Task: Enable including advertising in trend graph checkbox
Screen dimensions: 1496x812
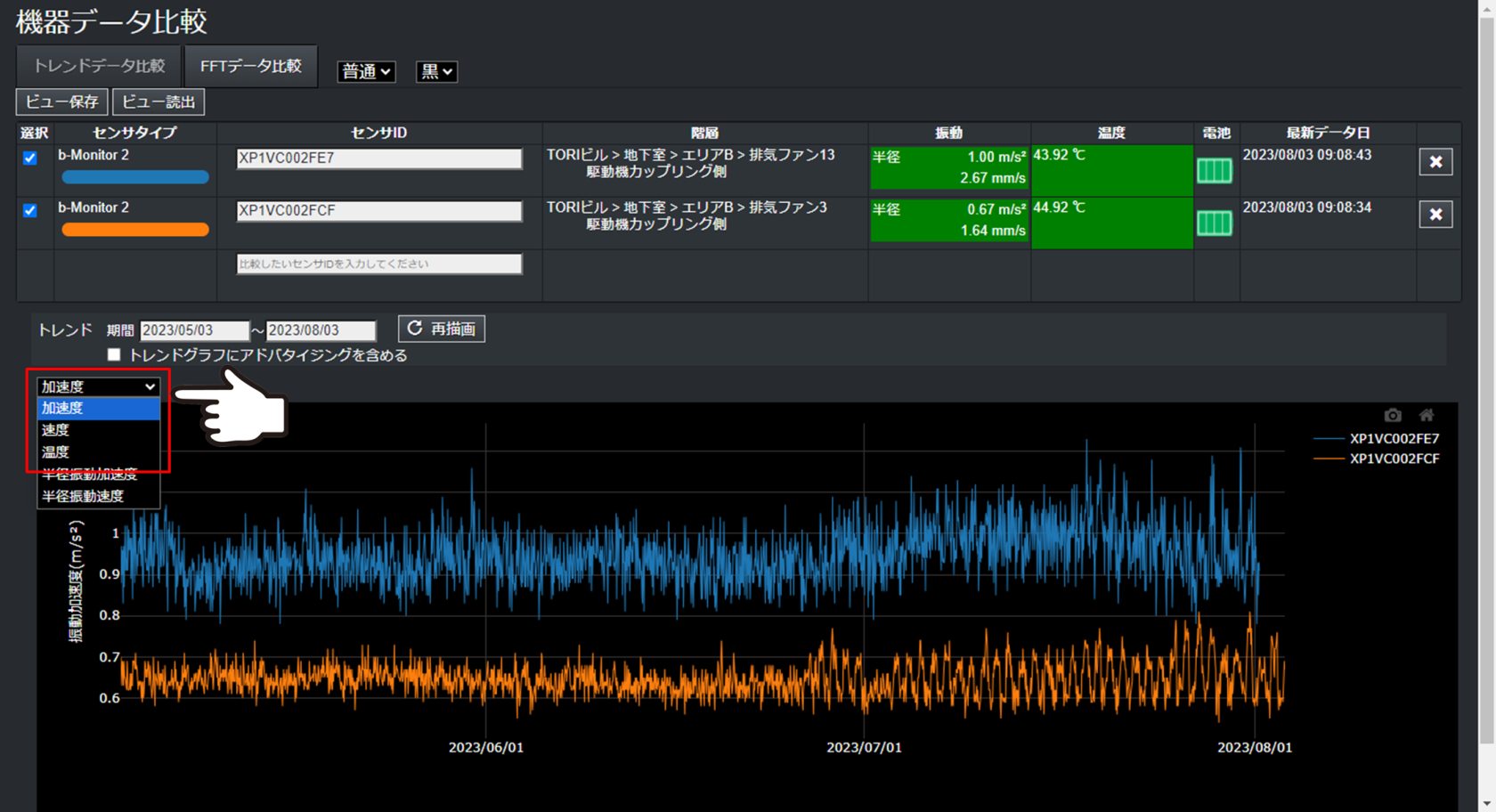Action: (x=114, y=354)
